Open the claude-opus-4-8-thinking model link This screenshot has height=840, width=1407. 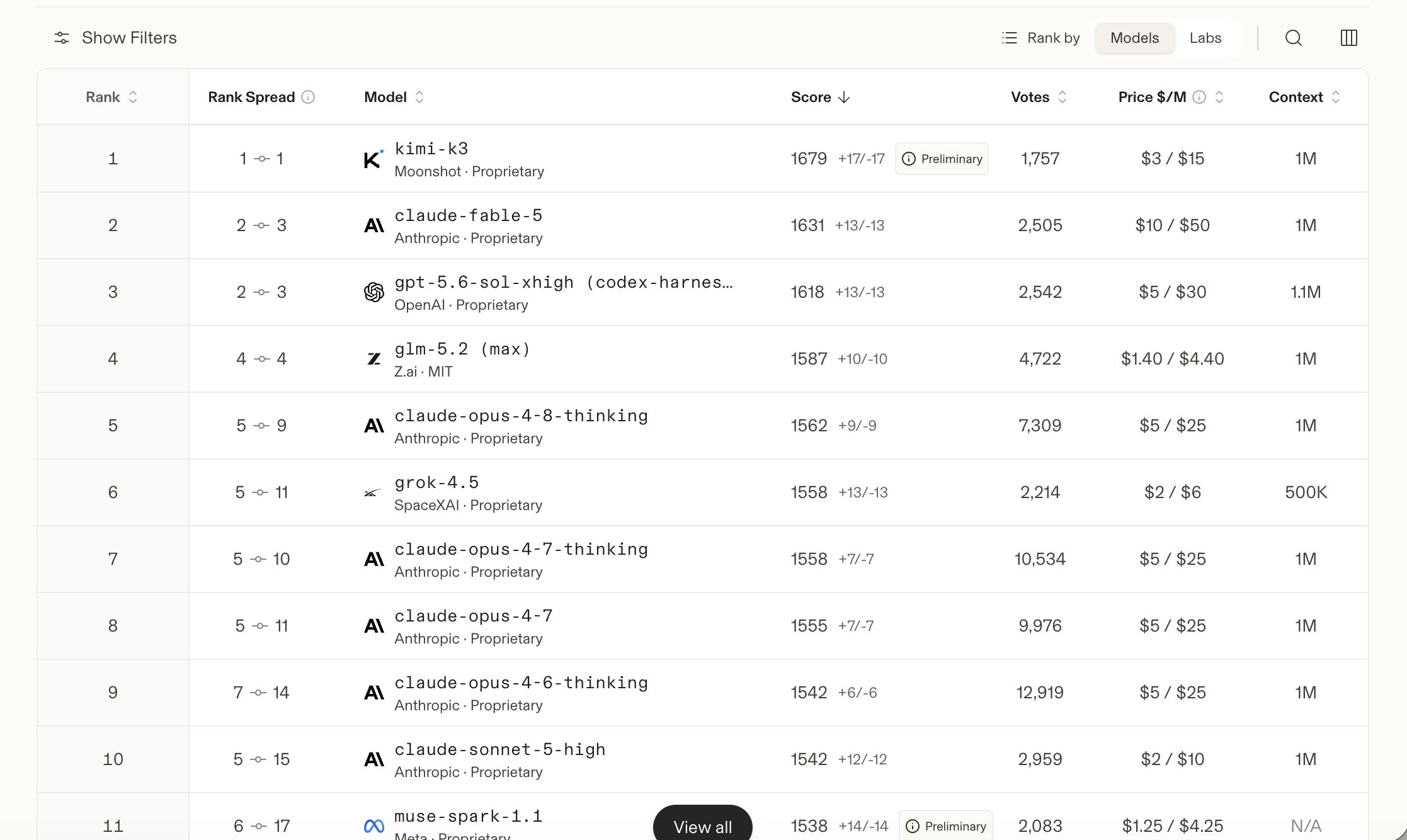pyautogui.click(x=521, y=416)
